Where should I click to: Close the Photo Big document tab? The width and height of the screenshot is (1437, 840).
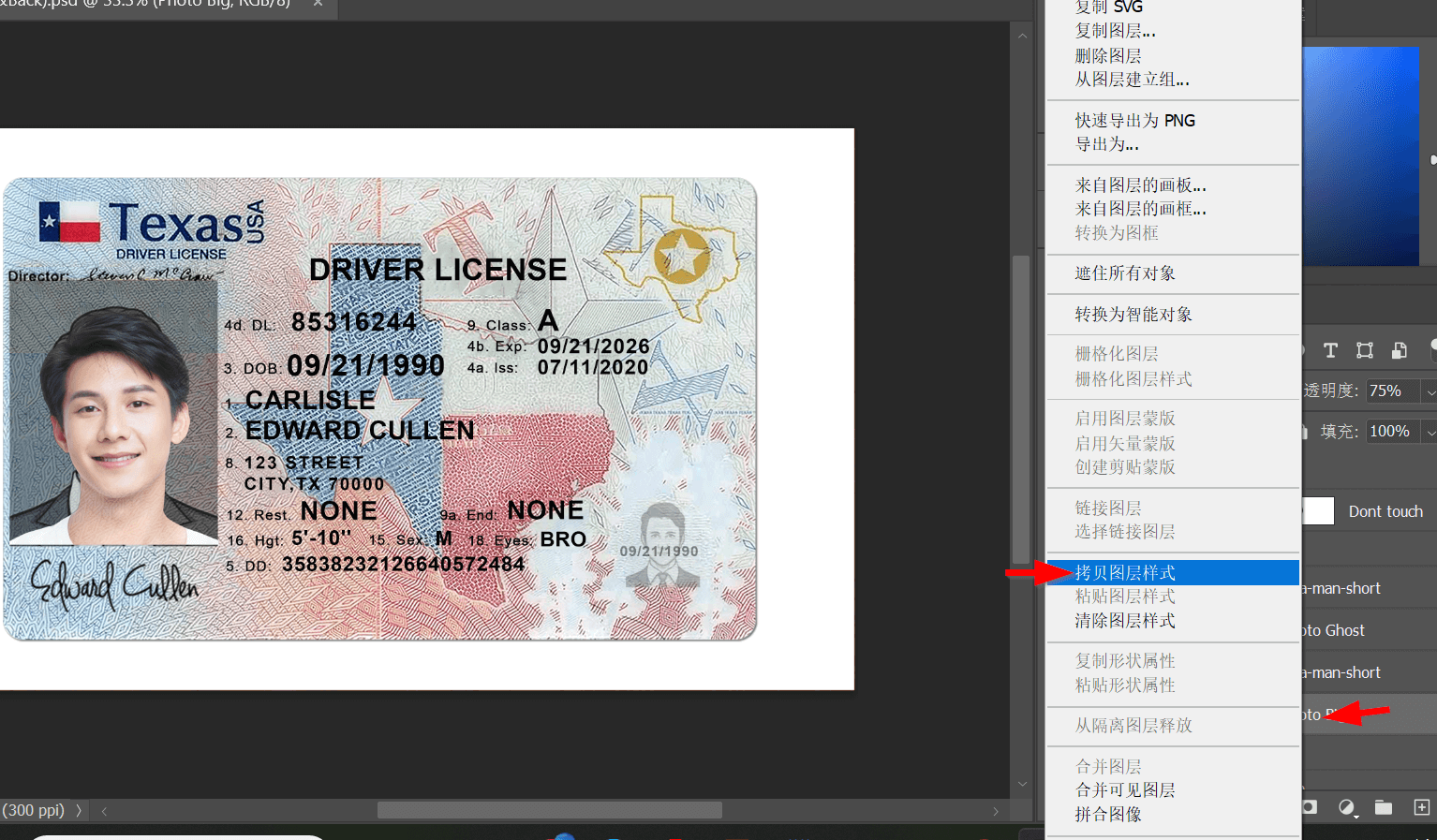[x=318, y=4]
